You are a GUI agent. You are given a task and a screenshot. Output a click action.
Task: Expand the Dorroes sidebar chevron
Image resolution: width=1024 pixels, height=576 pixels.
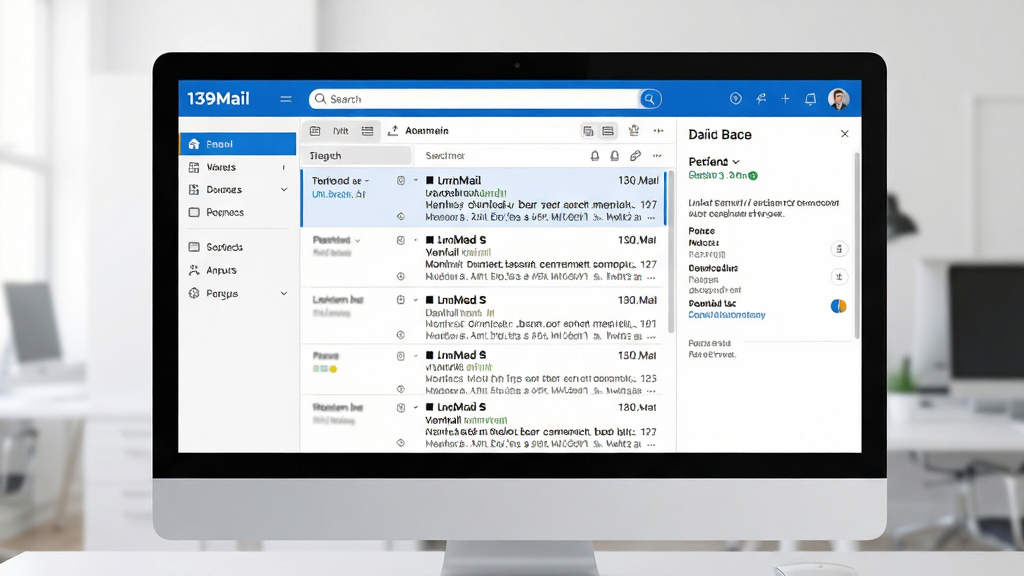[x=284, y=189]
